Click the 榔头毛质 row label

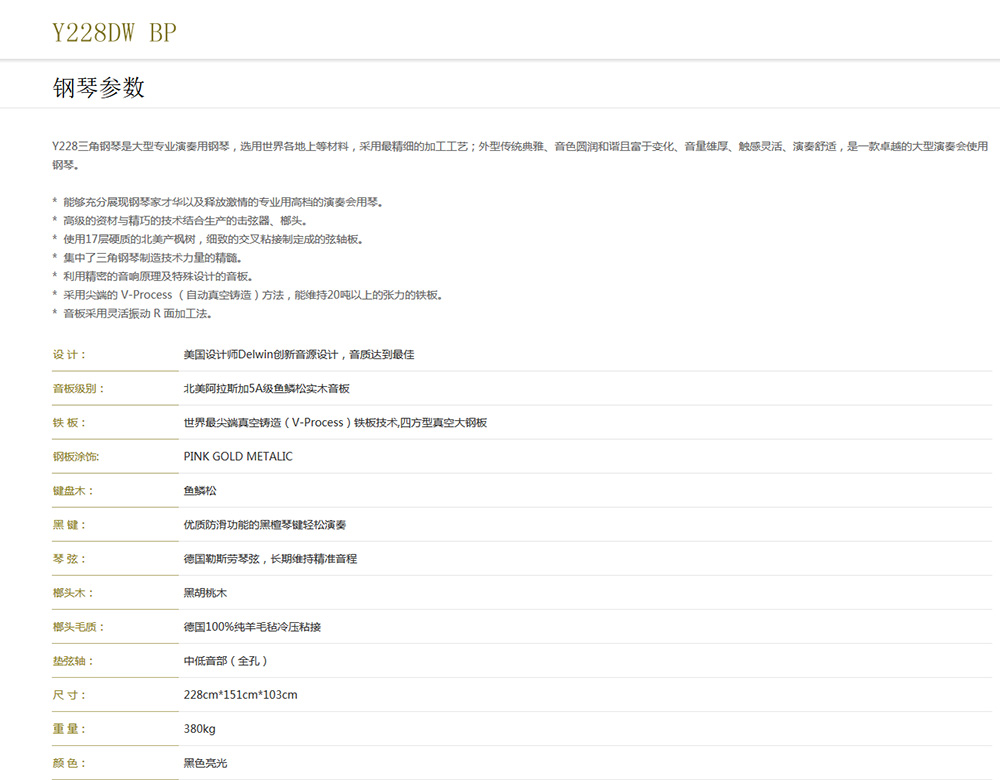click(x=78, y=627)
